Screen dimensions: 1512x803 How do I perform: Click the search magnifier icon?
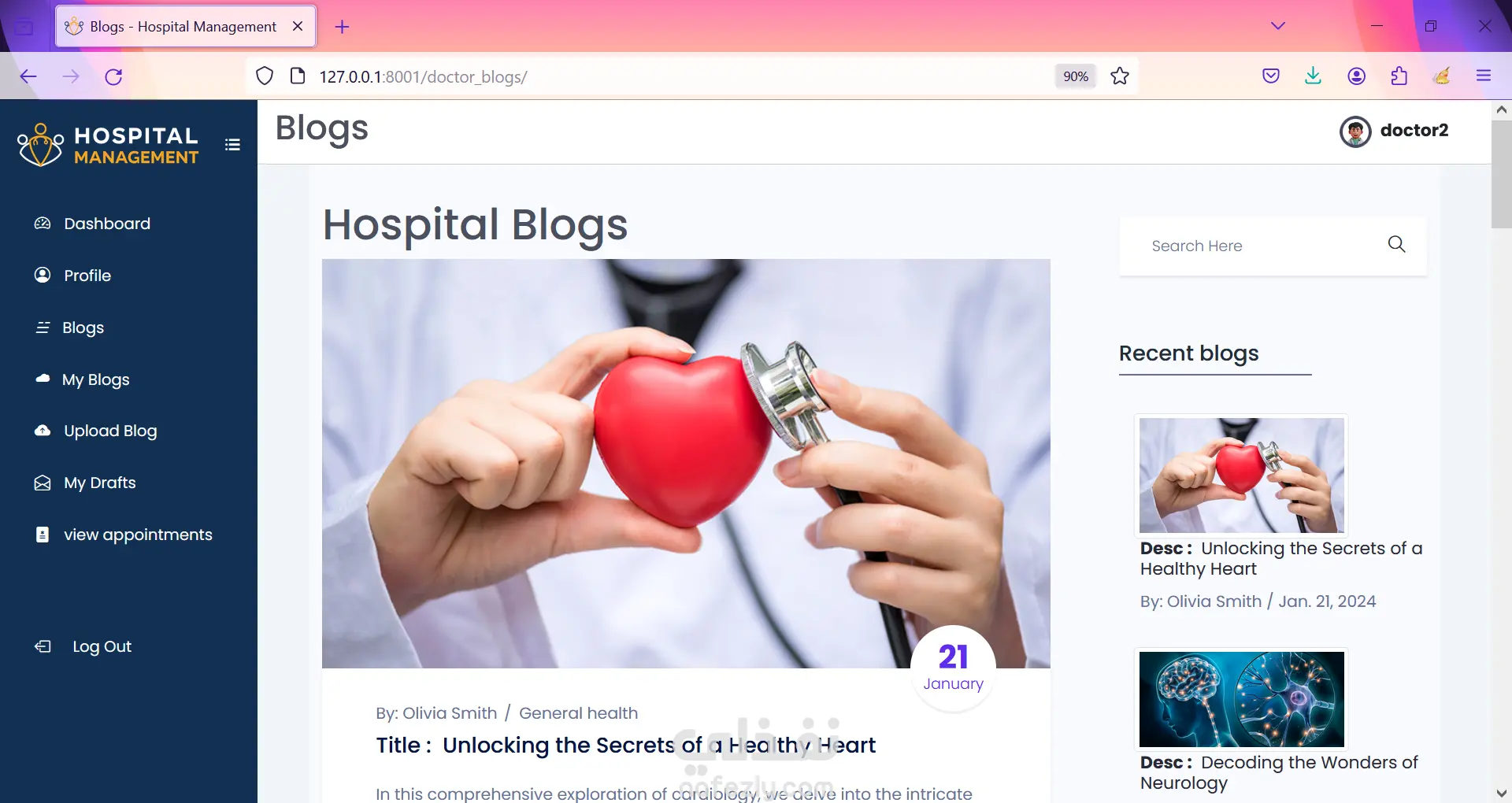coord(1396,244)
